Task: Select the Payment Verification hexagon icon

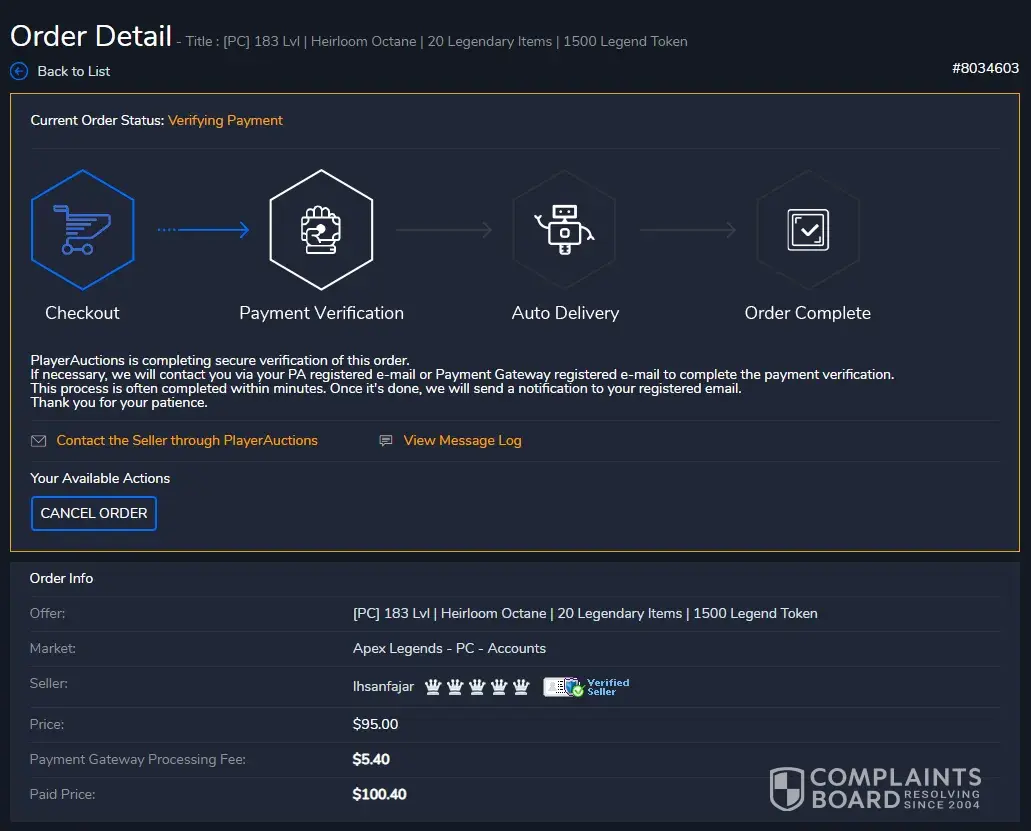Action: (x=321, y=230)
